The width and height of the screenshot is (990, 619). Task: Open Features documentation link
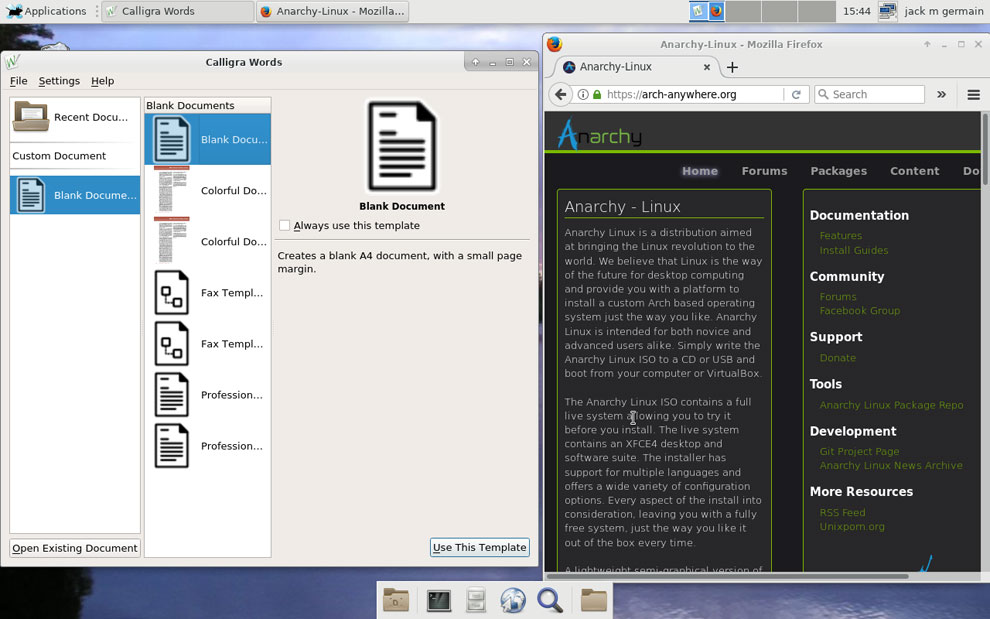click(840, 236)
